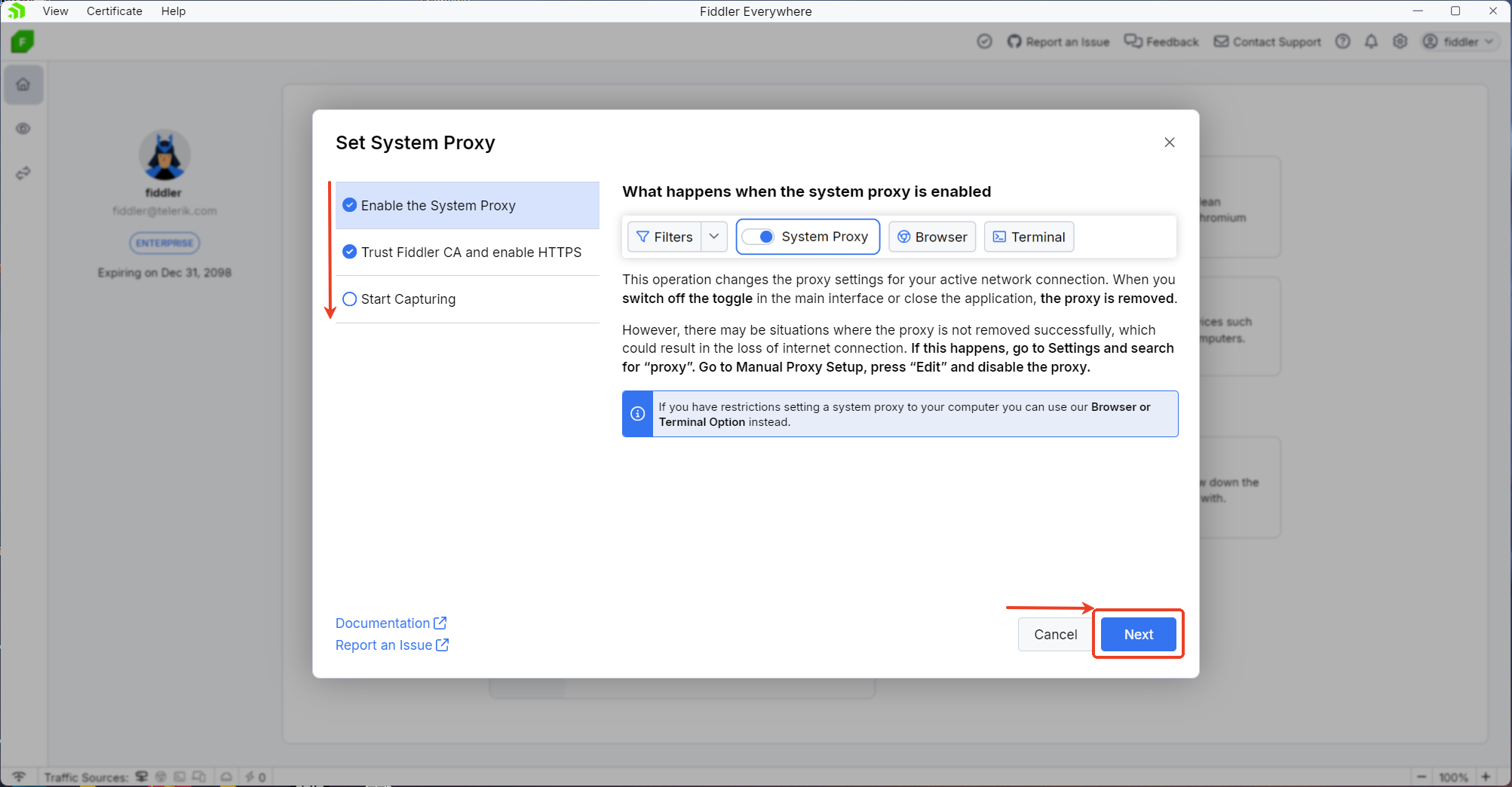Click the ENTERPRISE license badge
This screenshot has width=1512, height=787.
164,243
